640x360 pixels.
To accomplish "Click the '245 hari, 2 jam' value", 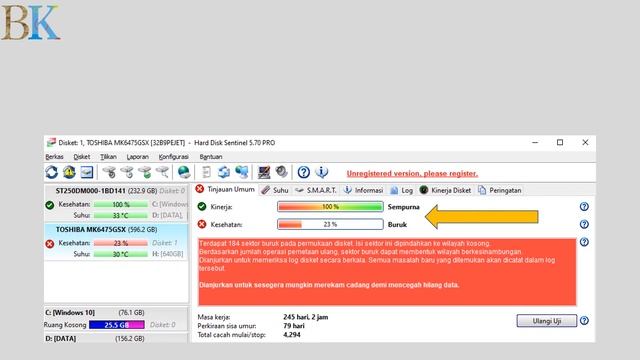I will coord(305,317).
